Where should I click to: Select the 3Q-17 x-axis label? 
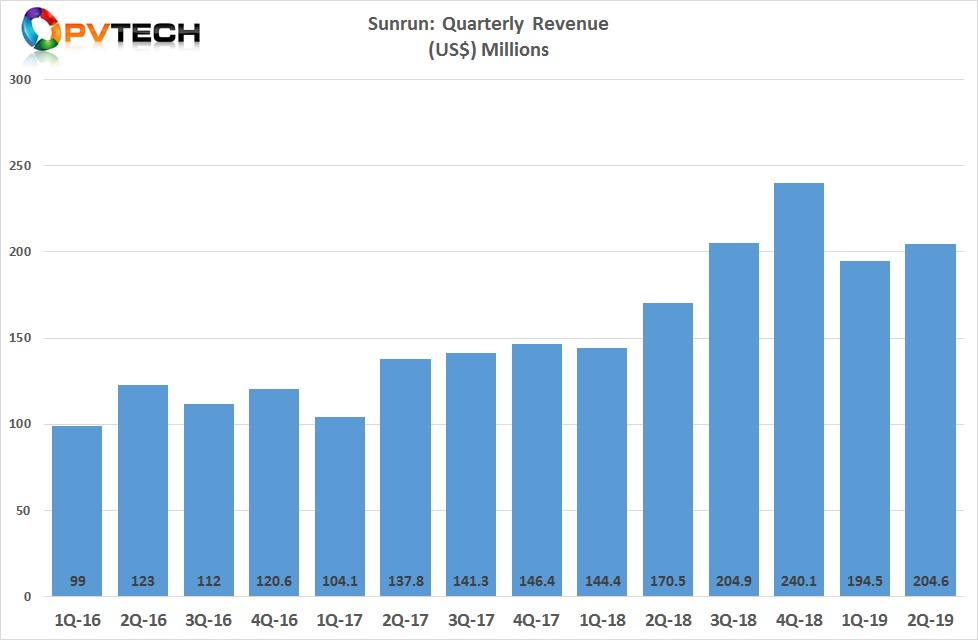pos(471,620)
